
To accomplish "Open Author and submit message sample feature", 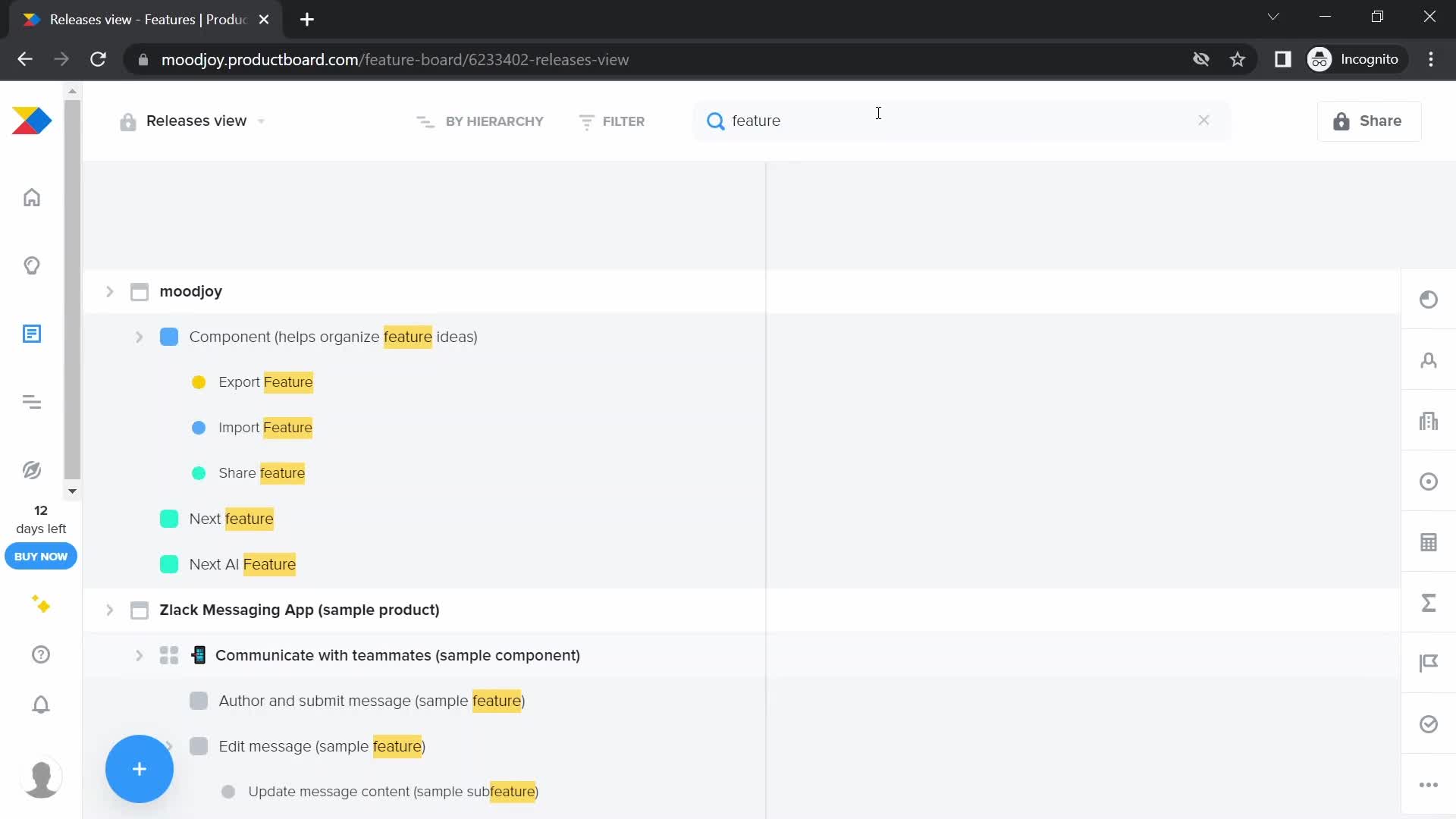I will click(372, 701).
